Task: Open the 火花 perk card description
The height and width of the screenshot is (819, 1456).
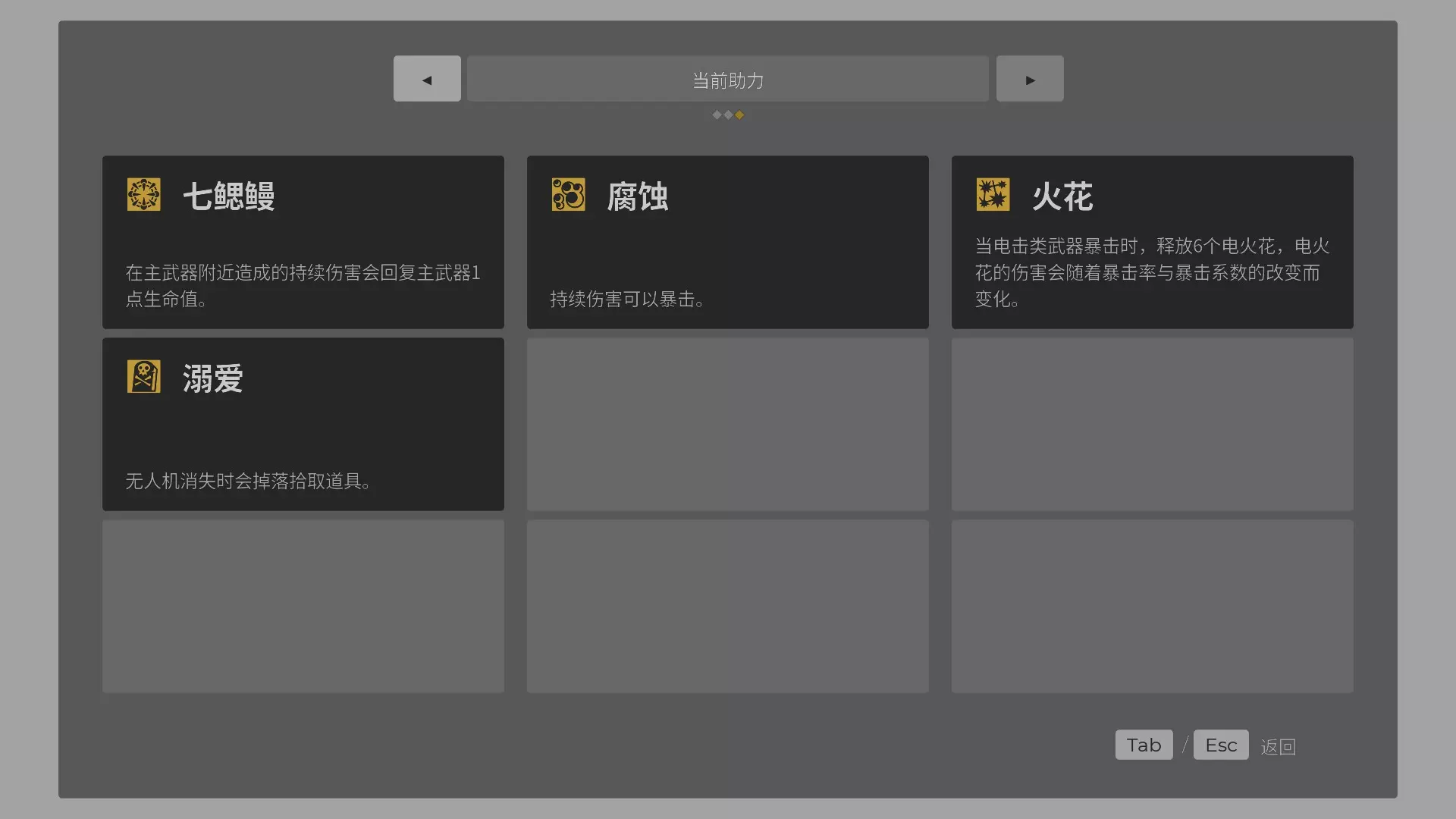Action: coord(1151,272)
